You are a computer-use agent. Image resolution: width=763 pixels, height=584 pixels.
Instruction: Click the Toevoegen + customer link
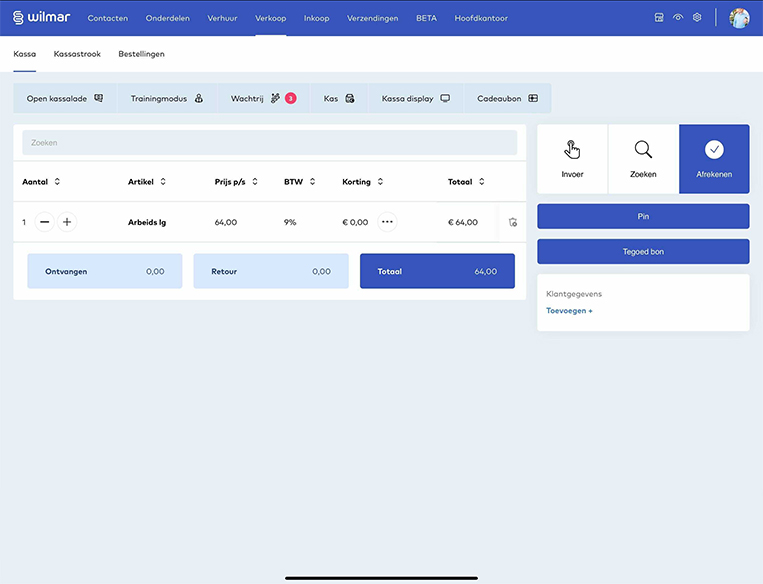pos(569,311)
